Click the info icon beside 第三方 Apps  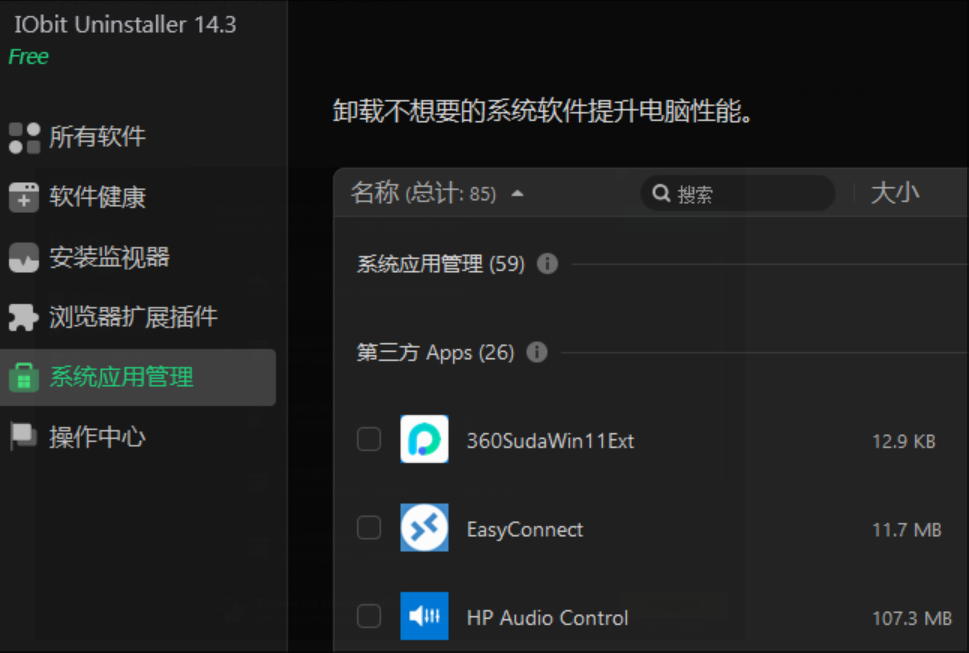click(x=537, y=352)
